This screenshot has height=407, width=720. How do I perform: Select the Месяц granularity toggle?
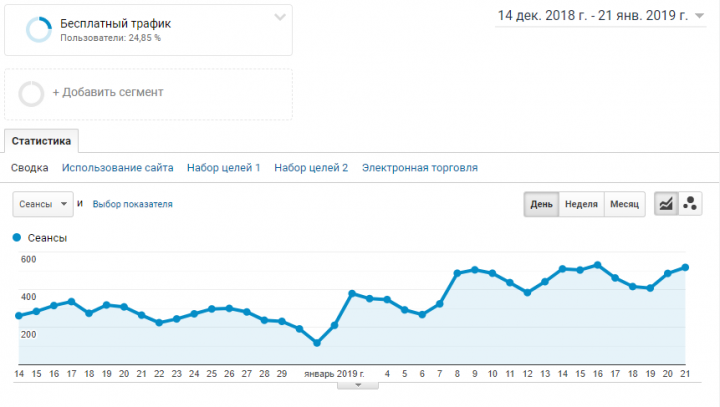coord(624,204)
